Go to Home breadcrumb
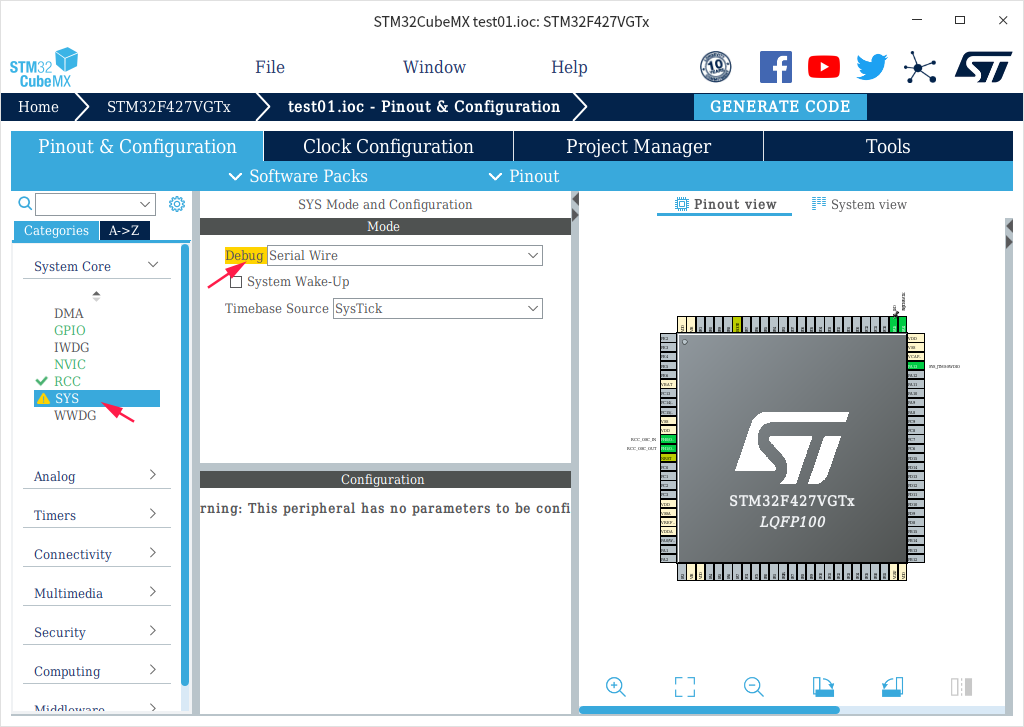 tap(39, 107)
